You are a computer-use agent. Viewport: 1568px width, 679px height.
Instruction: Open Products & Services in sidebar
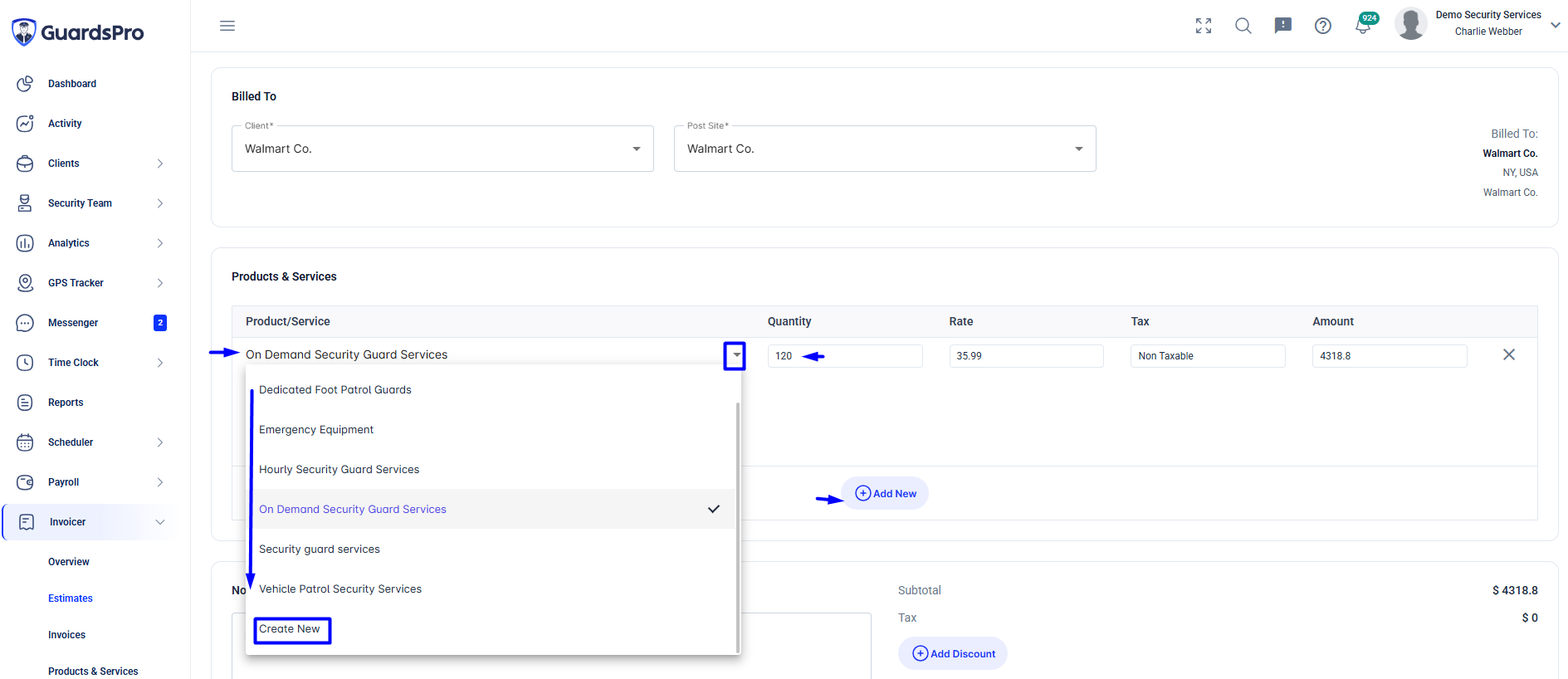[93, 672]
